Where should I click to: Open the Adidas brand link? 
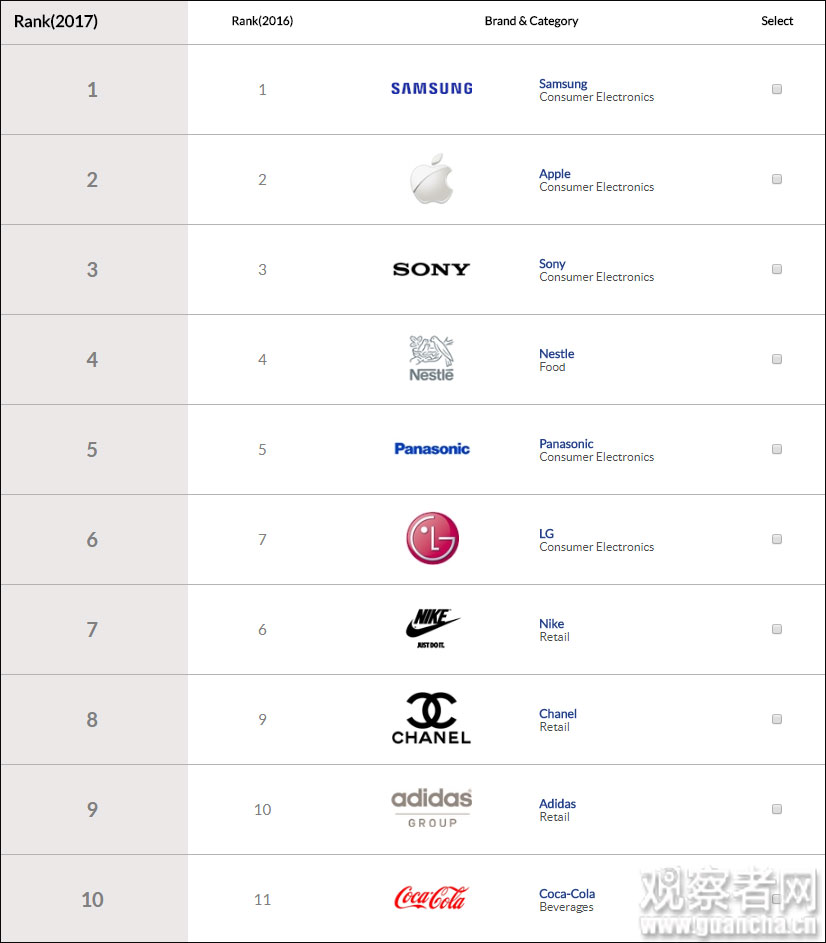pyautogui.click(x=557, y=803)
